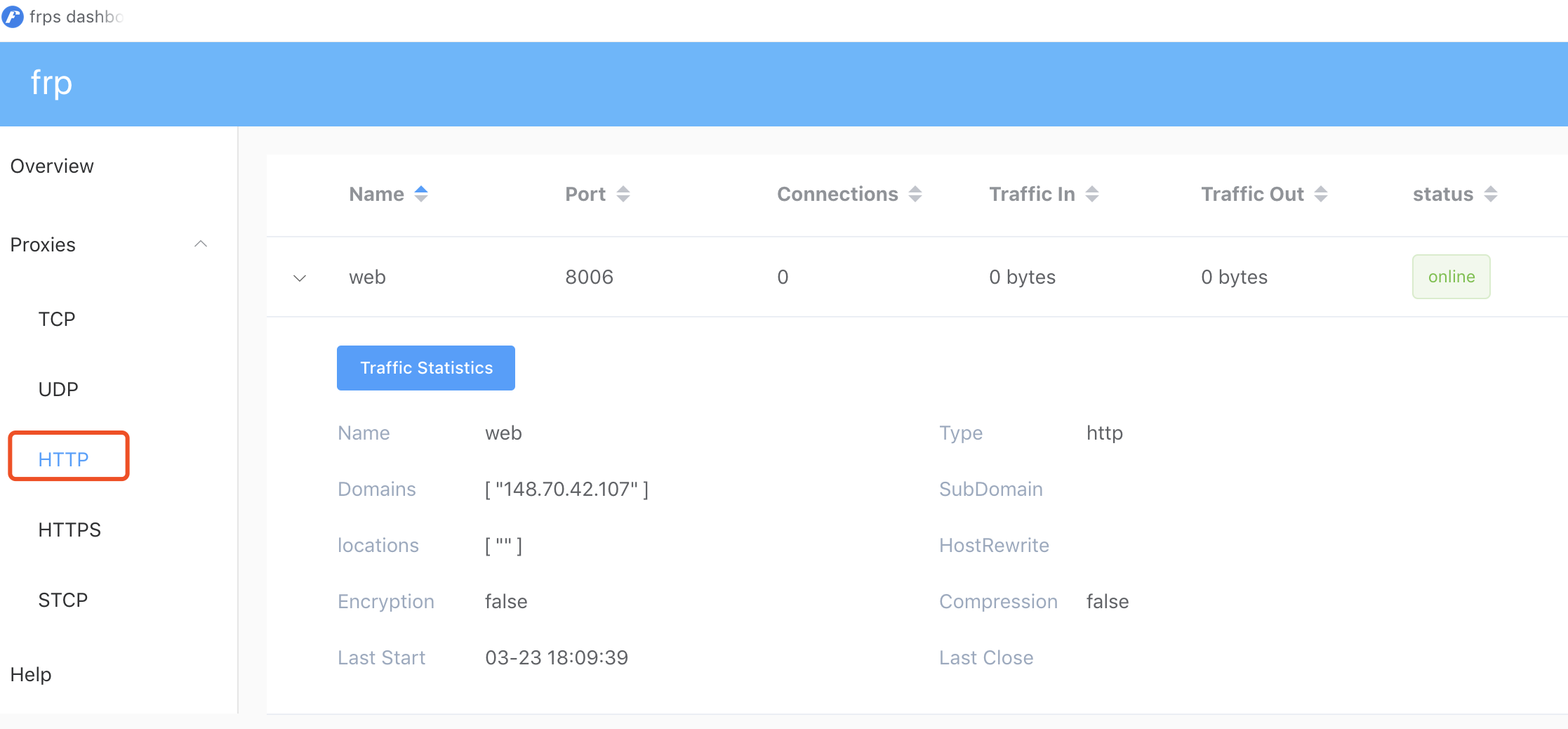Click the Port column header text
The height and width of the screenshot is (729, 1568).
point(585,194)
